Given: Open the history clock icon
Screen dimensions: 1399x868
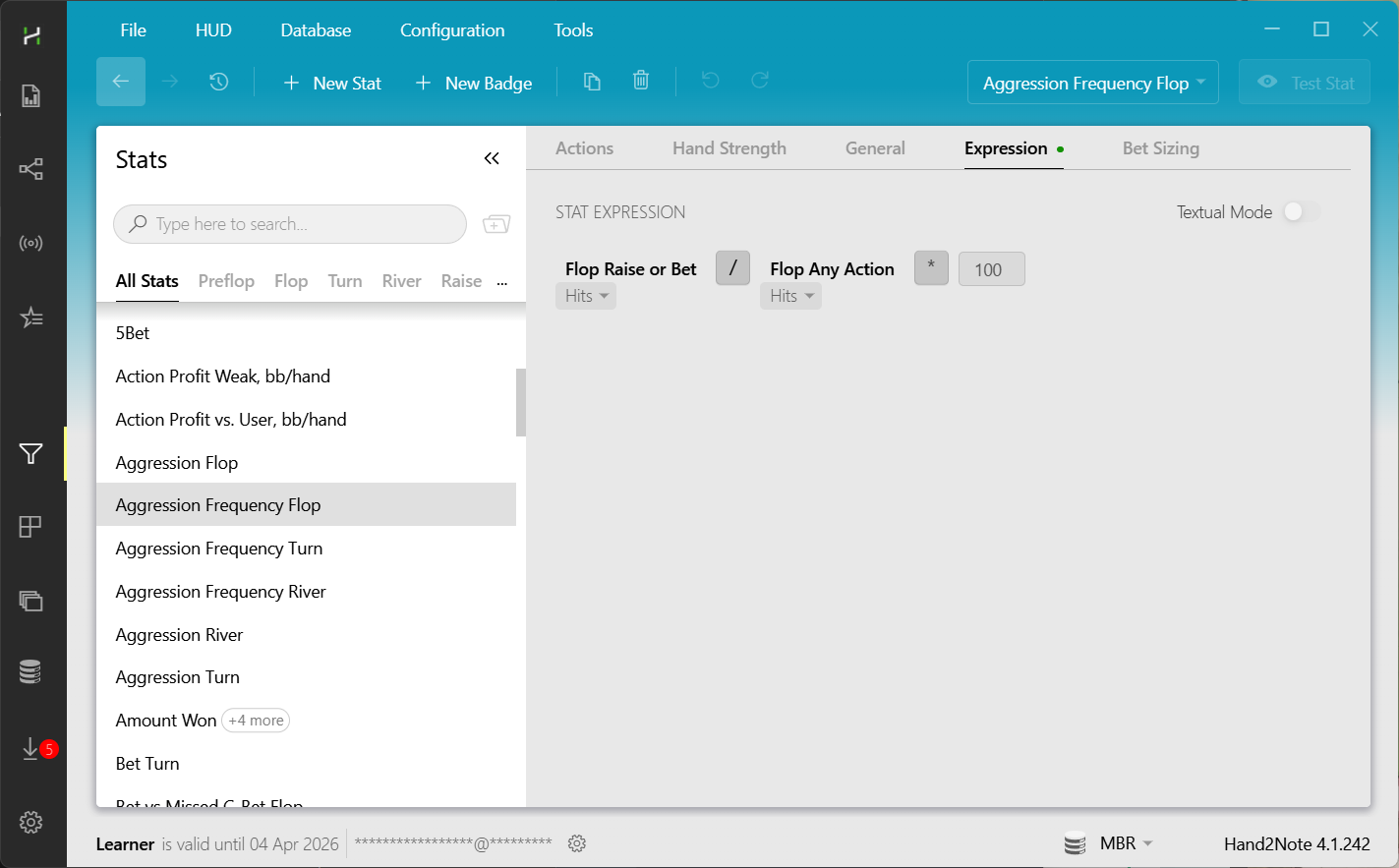Looking at the screenshot, I should tap(219, 82).
